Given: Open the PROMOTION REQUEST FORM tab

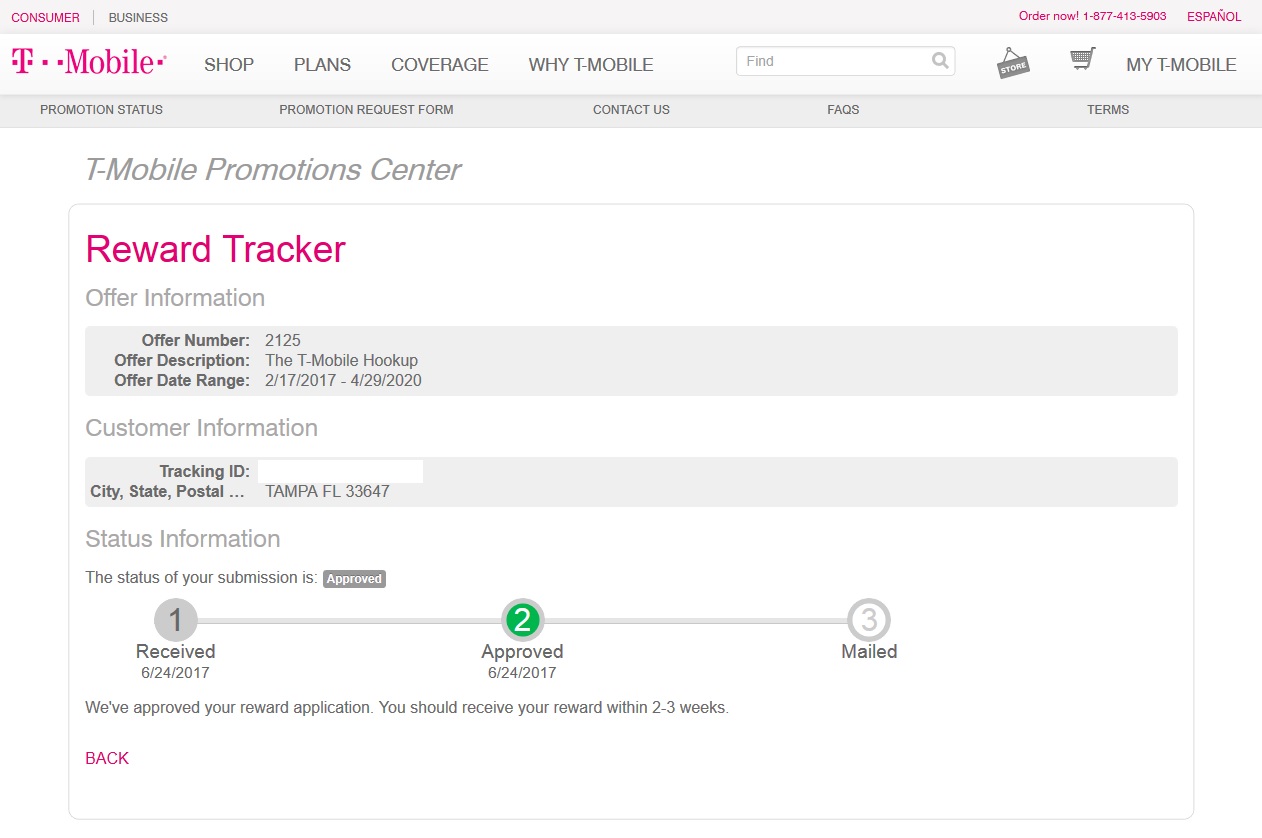Looking at the screenshot, I should click(x=366, y=110).
